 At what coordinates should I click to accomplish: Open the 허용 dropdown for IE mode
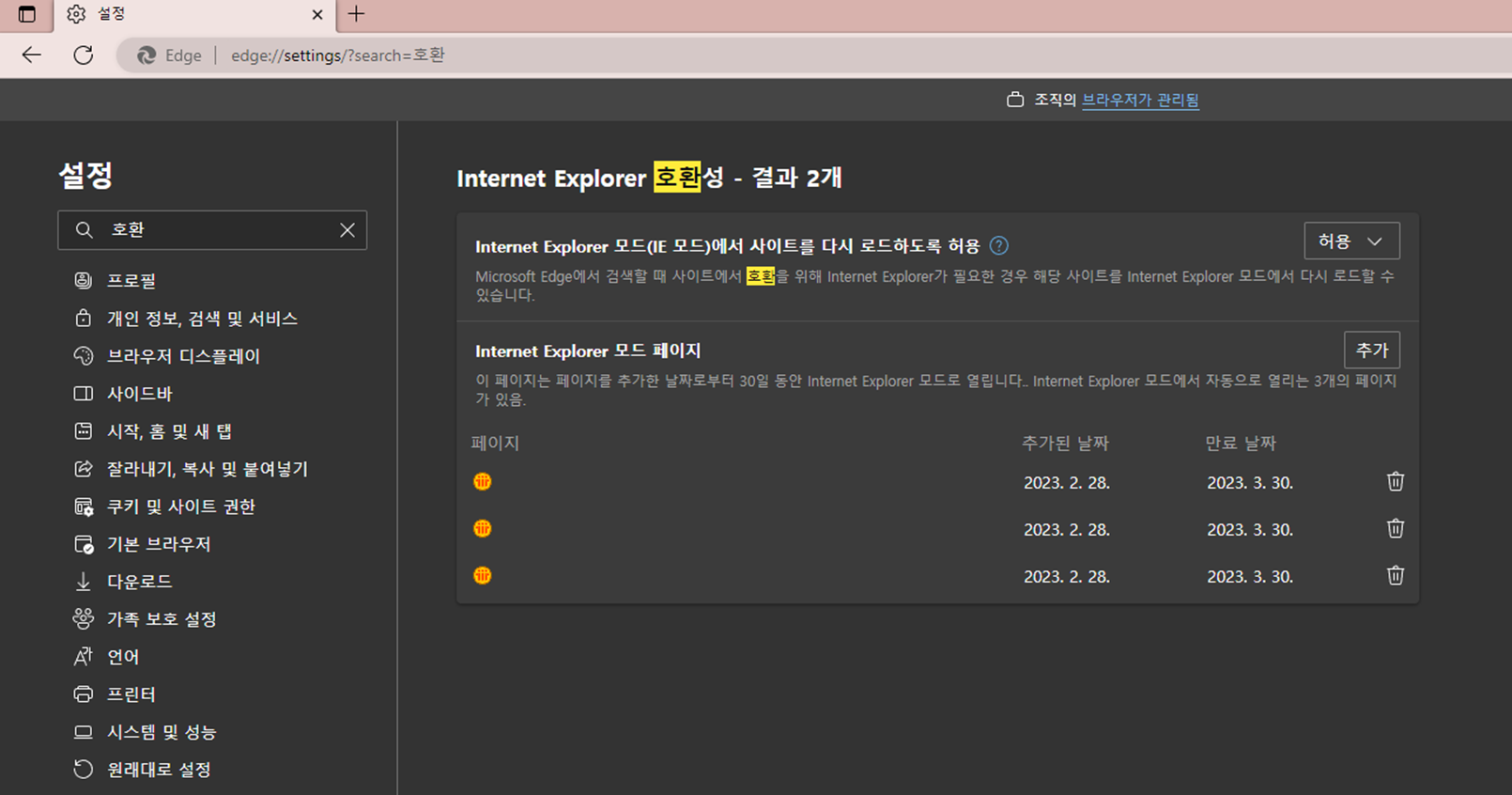(1351, 241)
